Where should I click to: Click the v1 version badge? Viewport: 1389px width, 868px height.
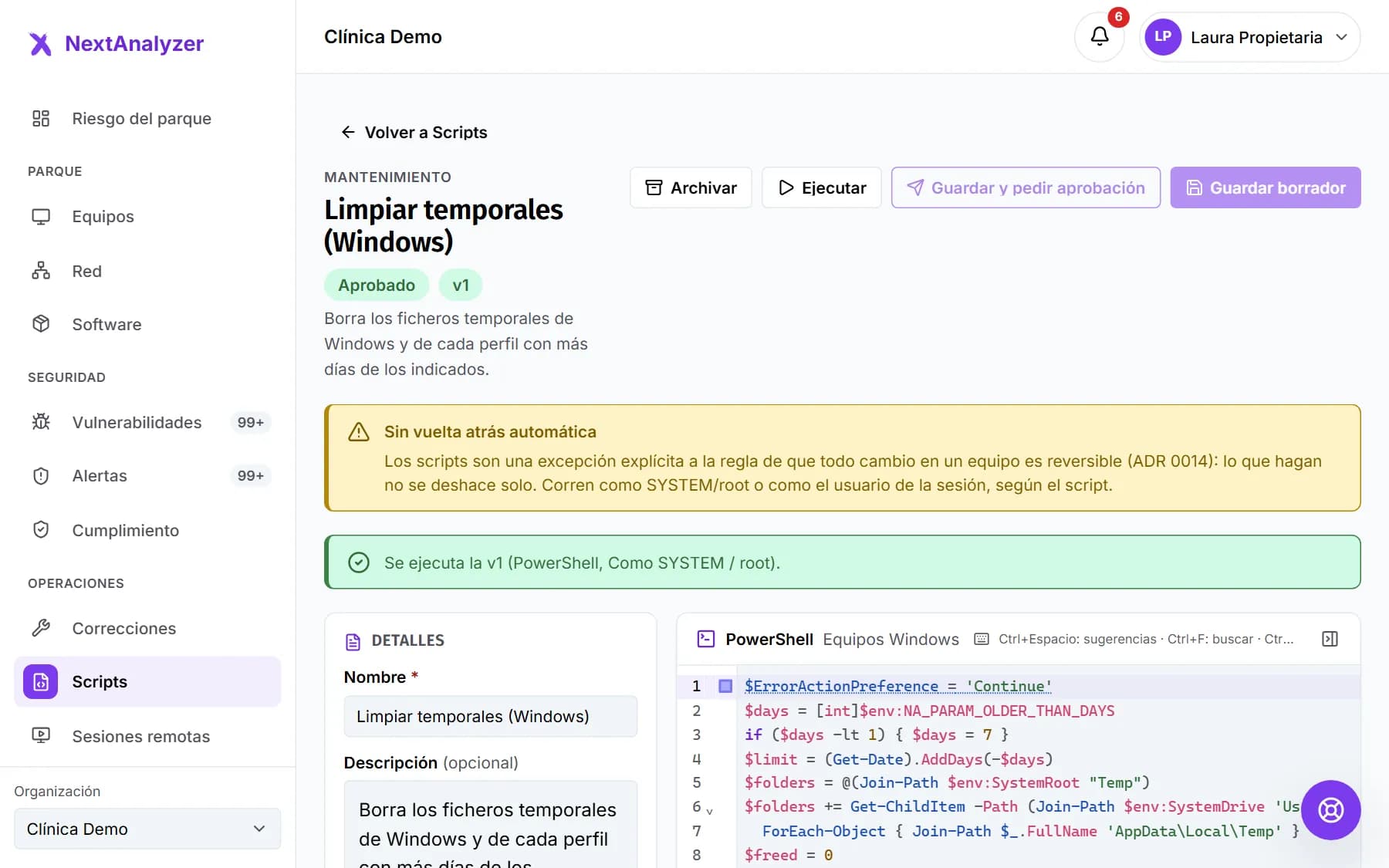point(461,285)
